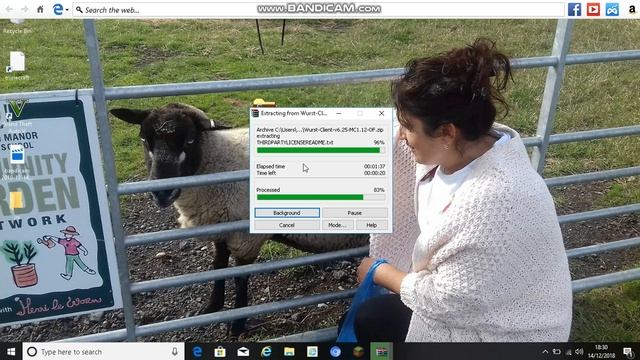Screen dimensions: 640x360
Task: Open Microsoft Store from the taskbar
Action: pos(220,351)
